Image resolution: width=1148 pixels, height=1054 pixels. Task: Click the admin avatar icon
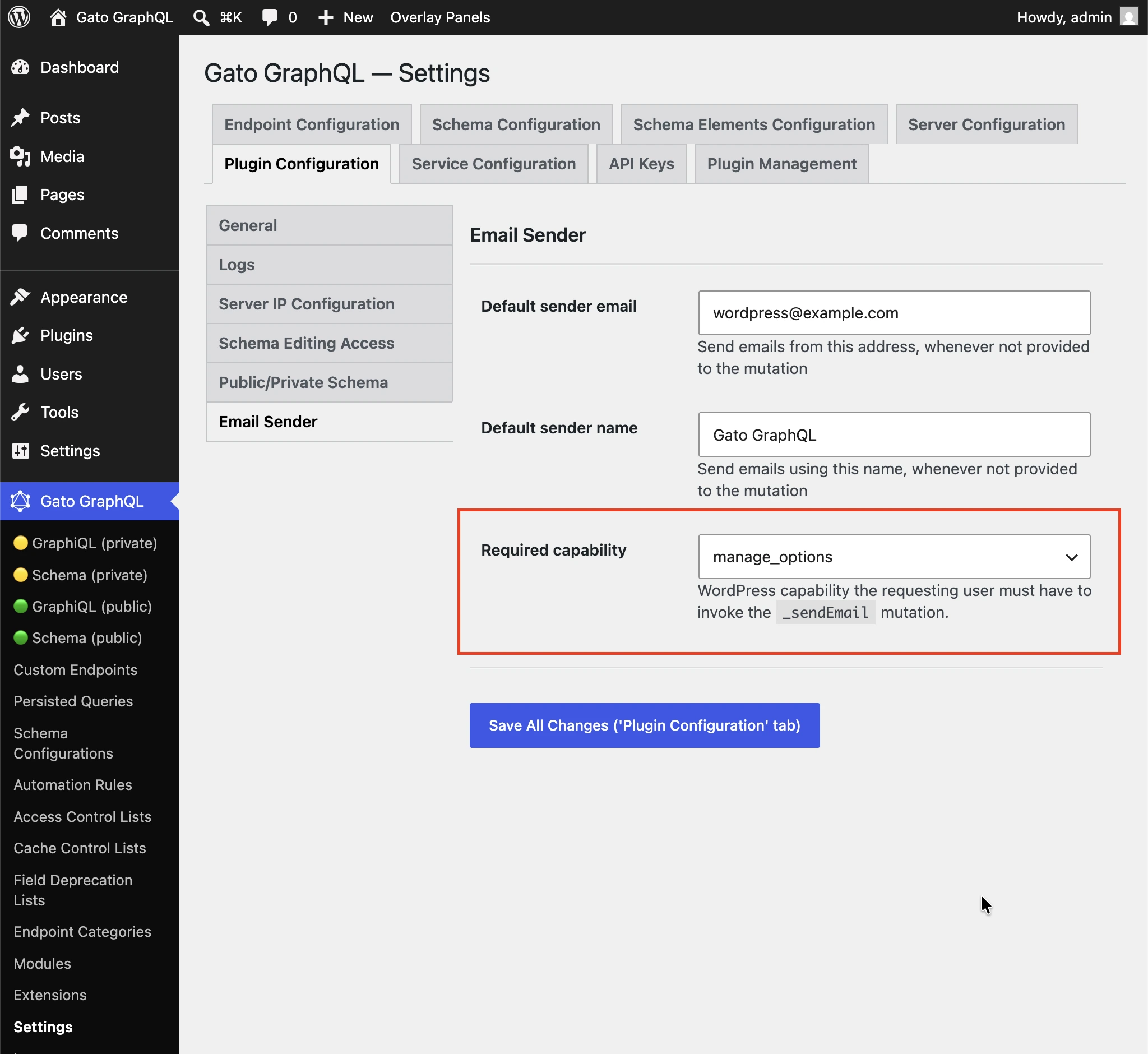[x=1128, y=17]
